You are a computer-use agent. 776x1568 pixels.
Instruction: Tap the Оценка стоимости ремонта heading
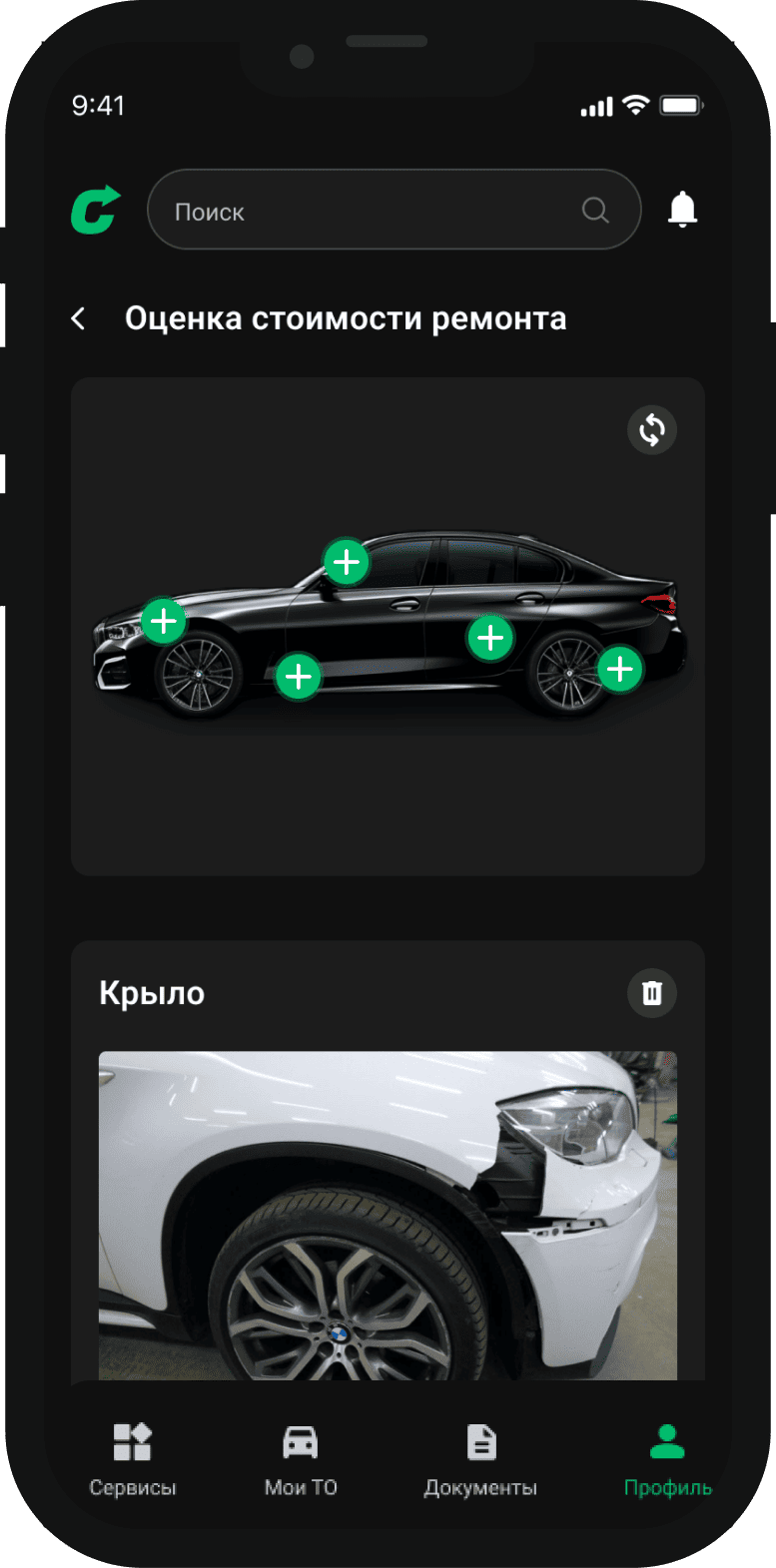coord(346,318)
